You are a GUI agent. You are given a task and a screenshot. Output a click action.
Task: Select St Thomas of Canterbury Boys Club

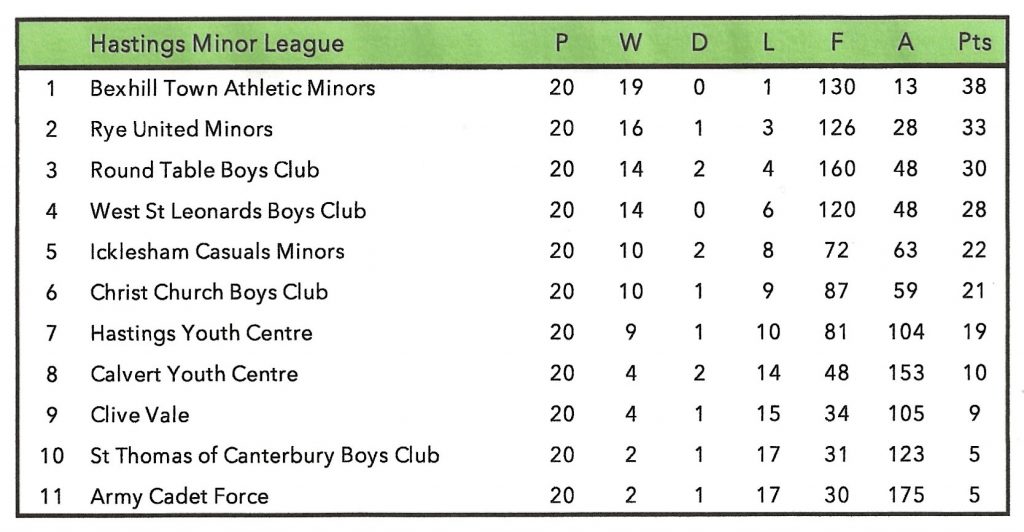coord(264,456)
